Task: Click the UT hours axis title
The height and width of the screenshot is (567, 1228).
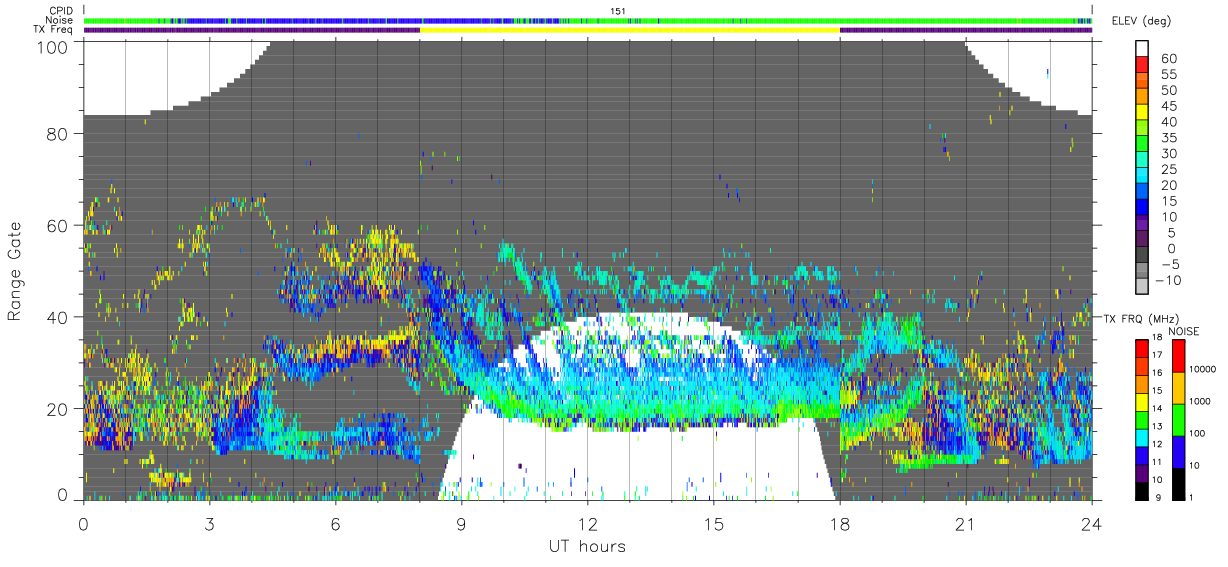Action: 586,547
